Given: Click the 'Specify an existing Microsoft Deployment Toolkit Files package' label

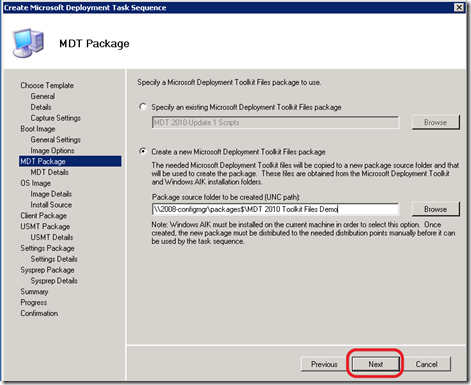Looking at the screenshot, I should coord(246,107).
